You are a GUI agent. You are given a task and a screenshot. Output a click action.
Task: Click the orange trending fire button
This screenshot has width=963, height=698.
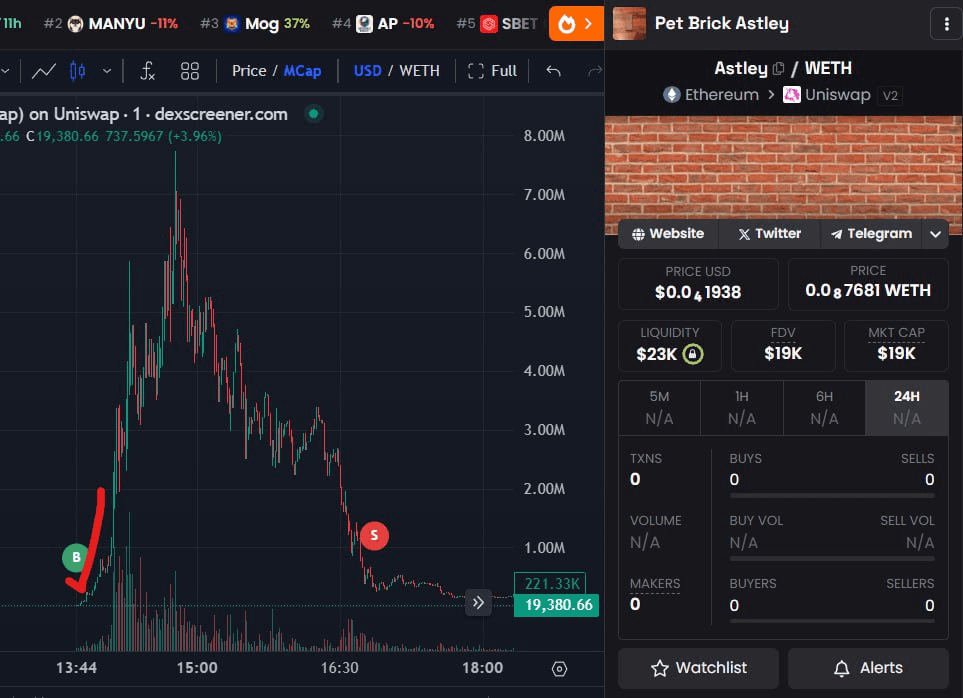575,24
